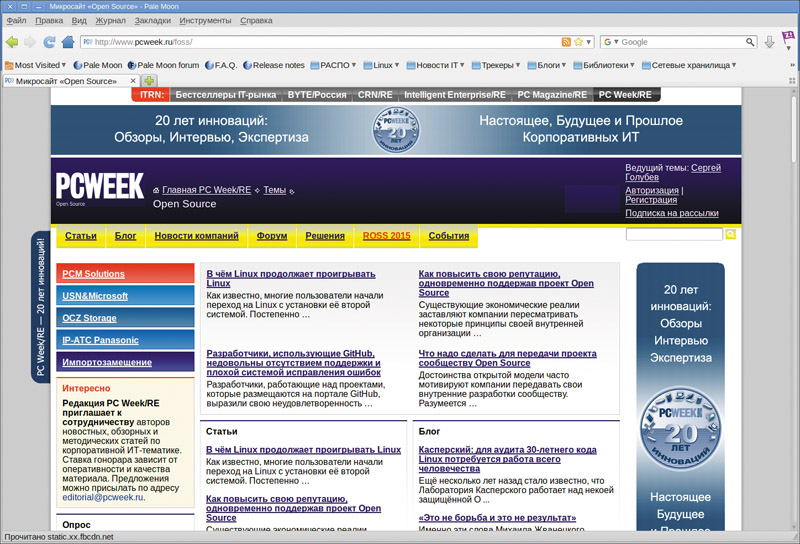Viewport: 800px width, 544px height.
Task: Expand the Новости IT bookmark folder
Action: tap(435, 65)
